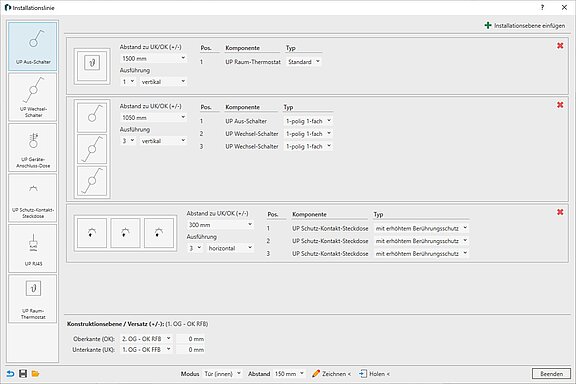
Task: Select UP RJ45 component in sidebar
Action: click(x=33, y=248)
